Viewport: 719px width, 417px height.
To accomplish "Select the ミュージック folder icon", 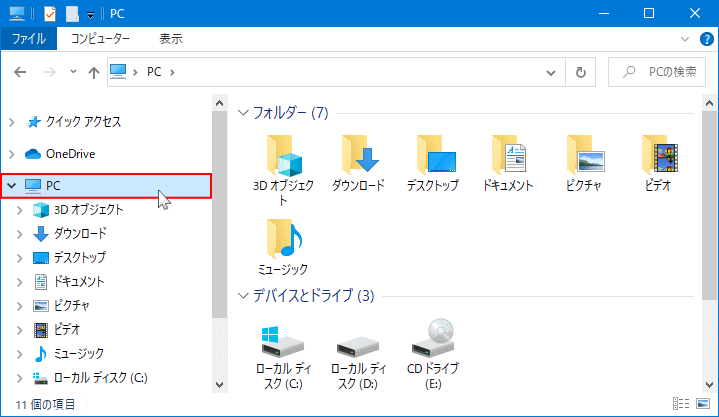I will point(283,240).
